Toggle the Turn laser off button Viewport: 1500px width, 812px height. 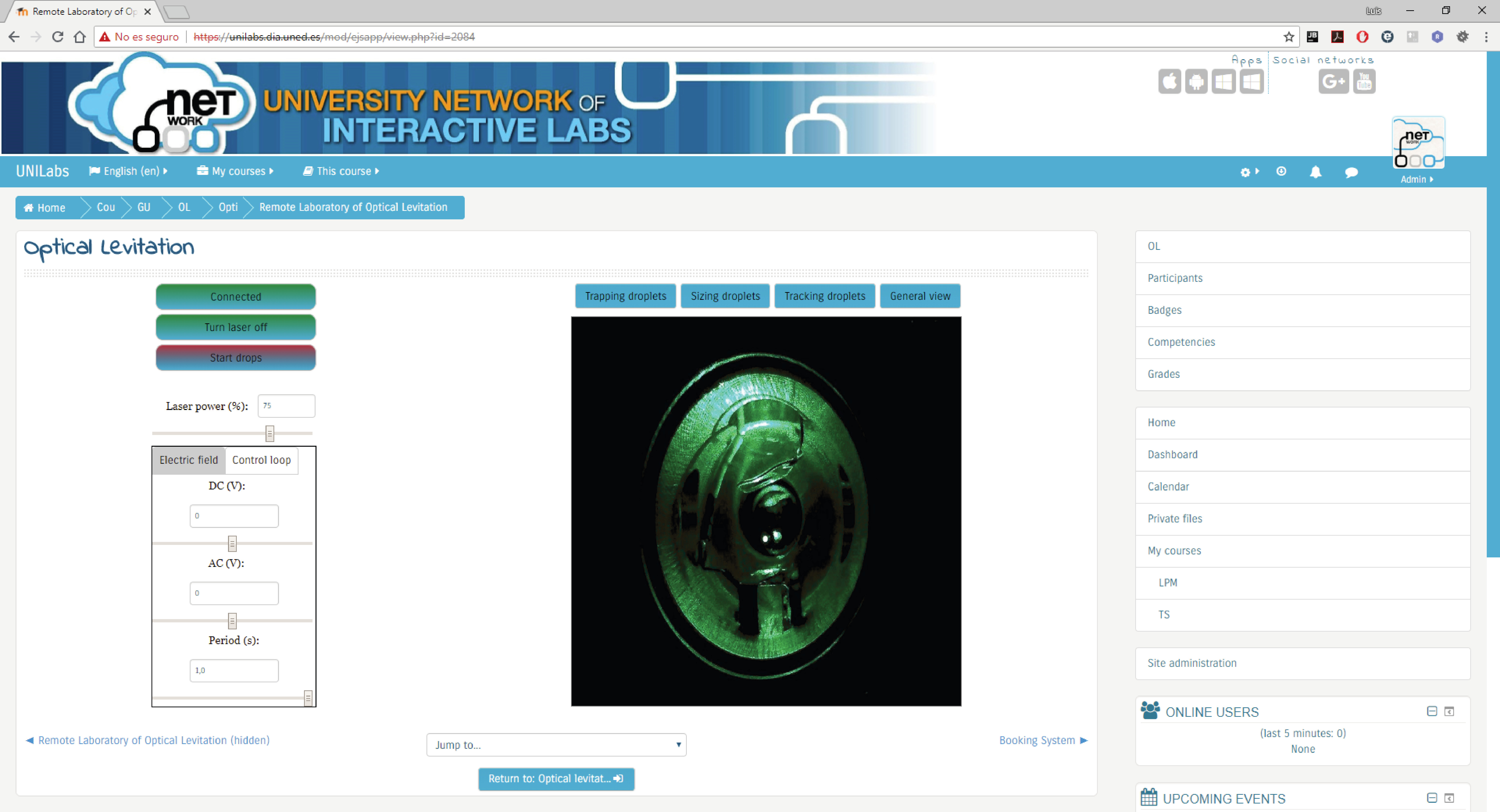[x=235, y=327]
